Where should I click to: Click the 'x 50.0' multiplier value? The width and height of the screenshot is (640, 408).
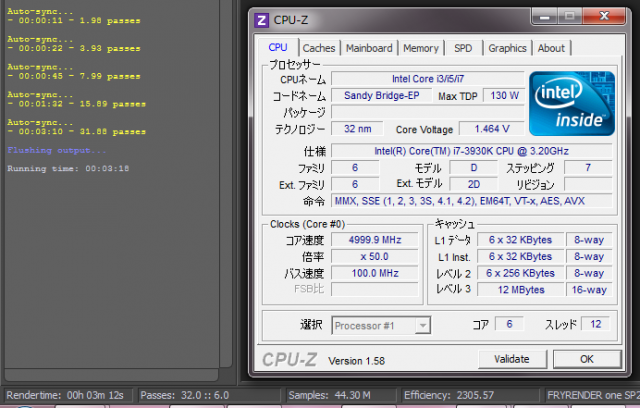(x=375, y=257)
